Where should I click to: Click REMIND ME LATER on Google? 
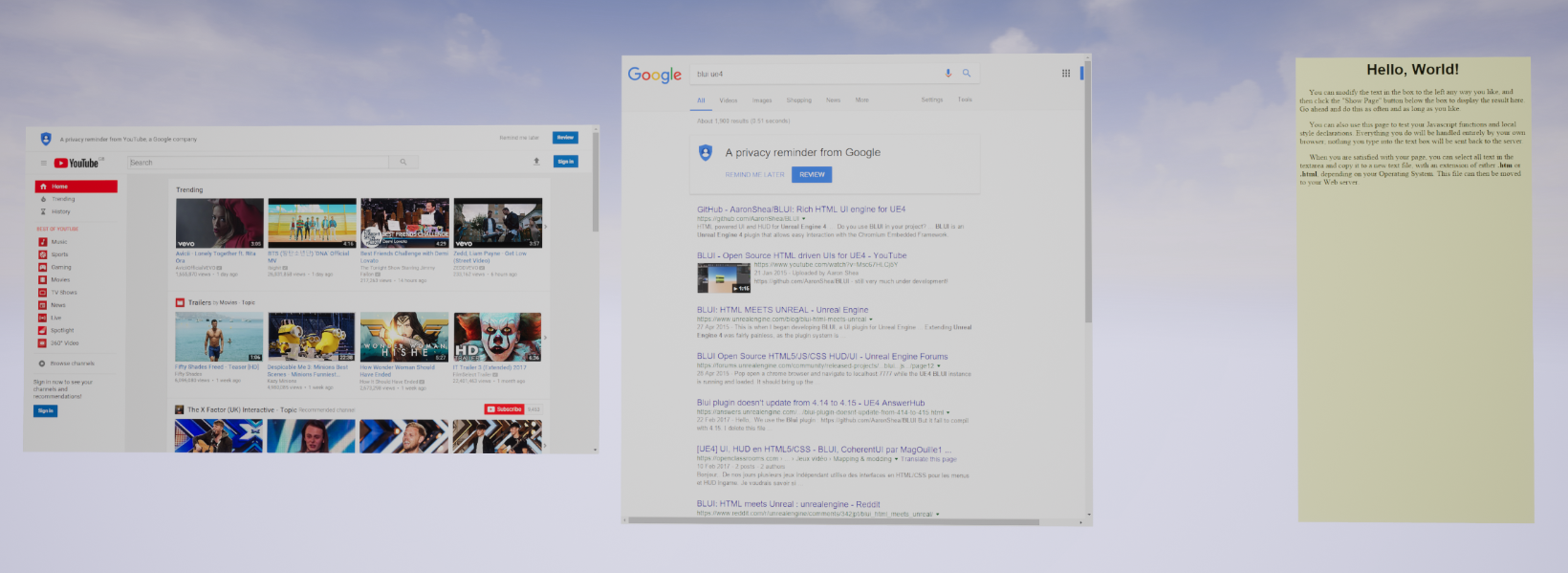pyautogui.click(x=754, y=175)
